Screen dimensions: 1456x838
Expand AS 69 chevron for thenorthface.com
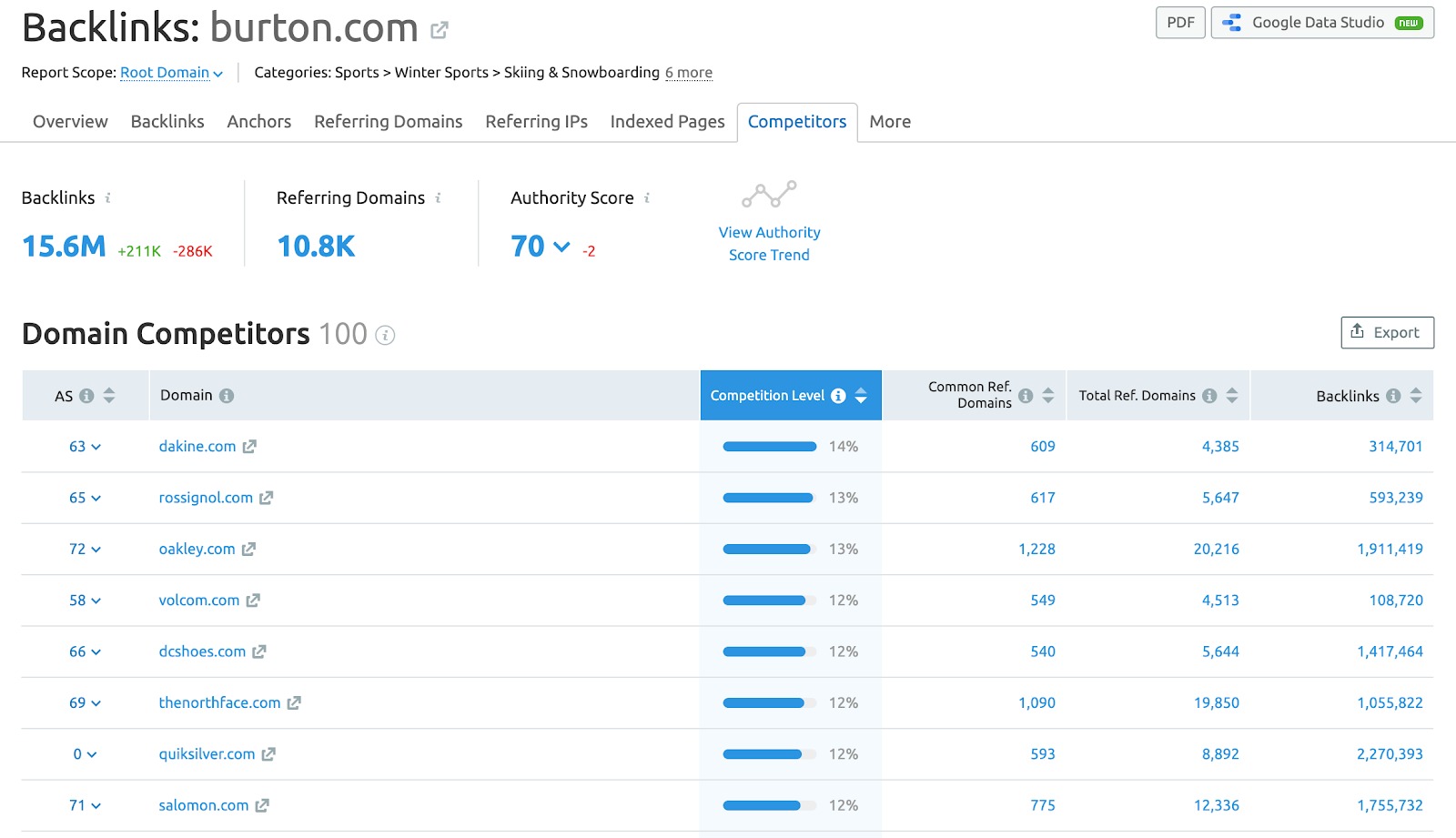(96, 703)
